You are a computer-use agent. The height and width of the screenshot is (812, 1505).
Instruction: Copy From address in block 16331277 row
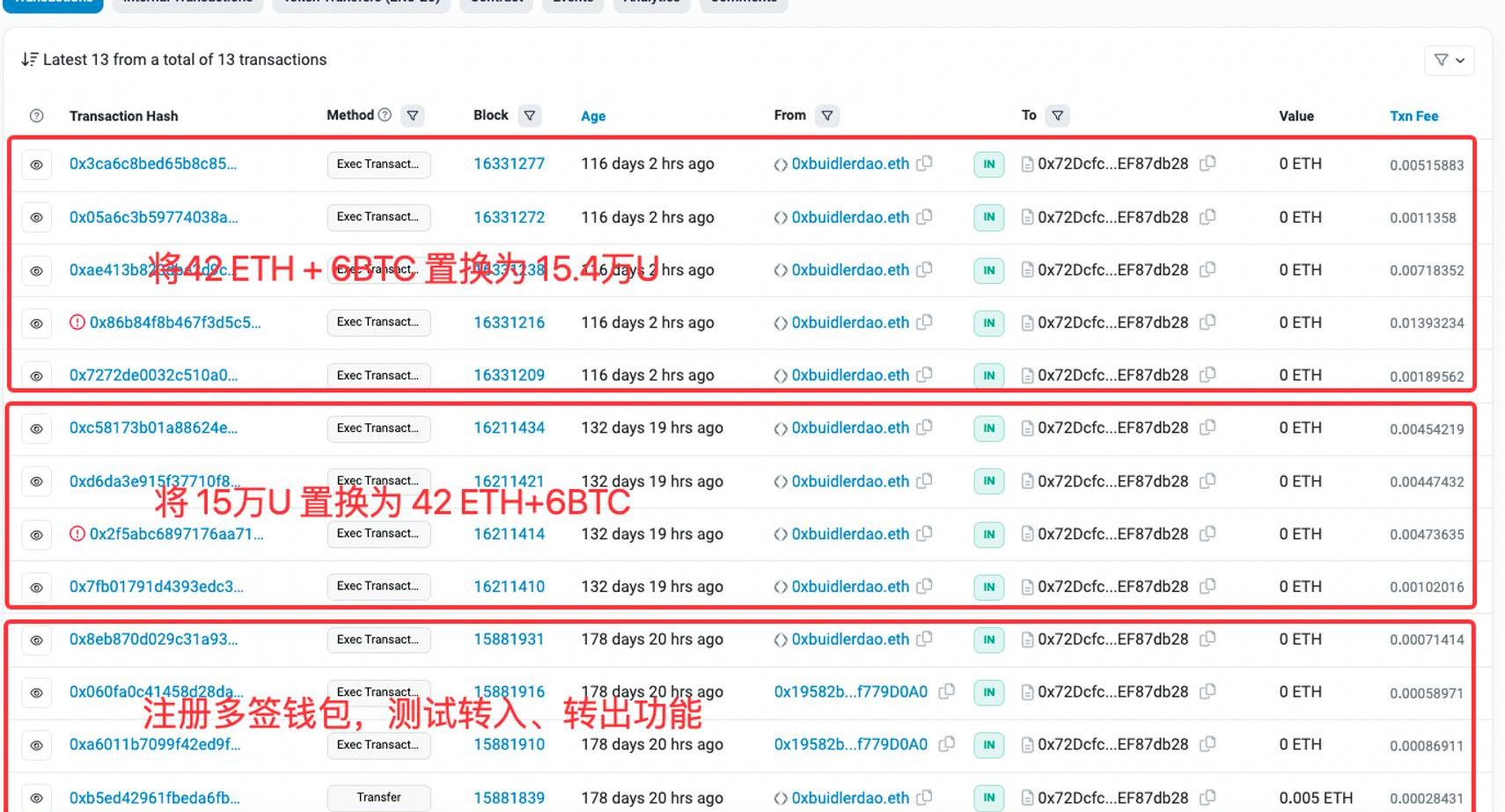click(924, 164)
